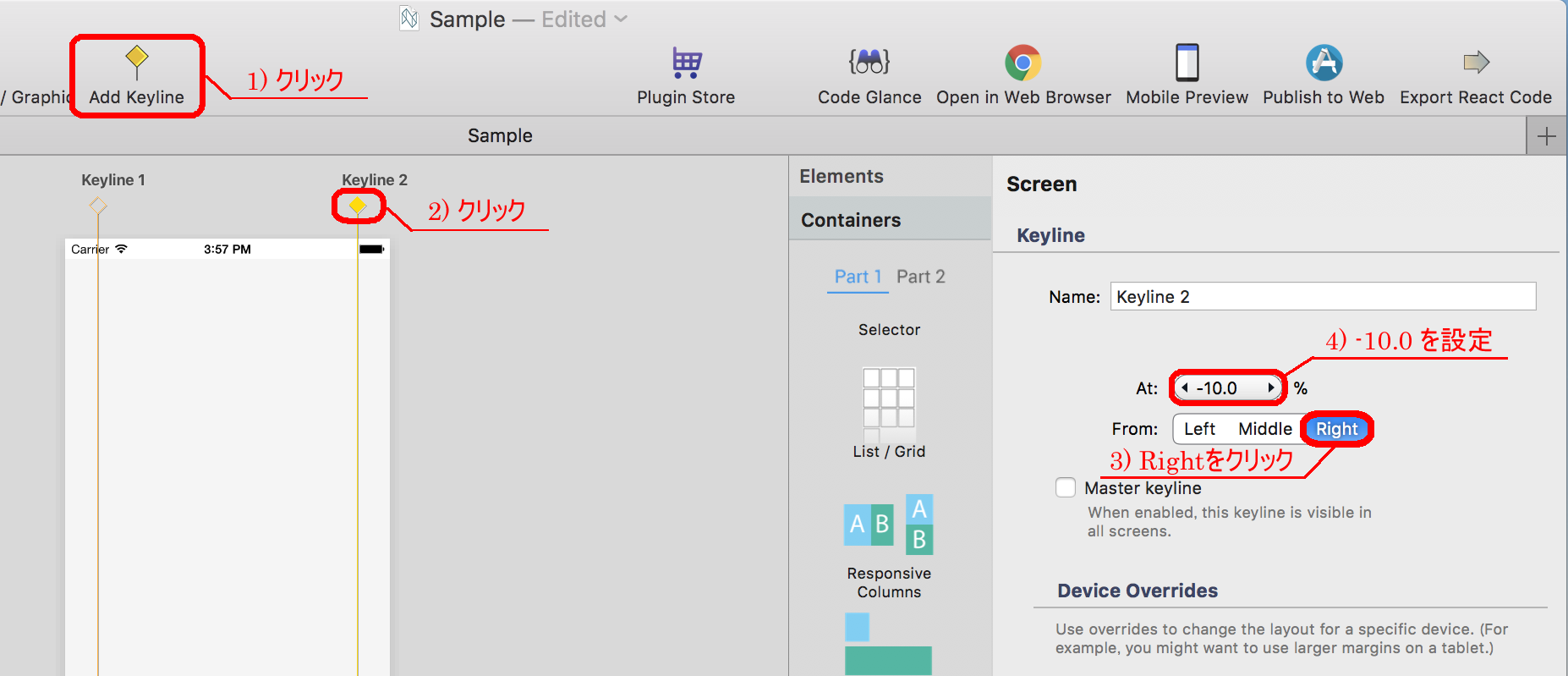
Task: Switch to the Part 2 tab
Action: coord(920,277)
